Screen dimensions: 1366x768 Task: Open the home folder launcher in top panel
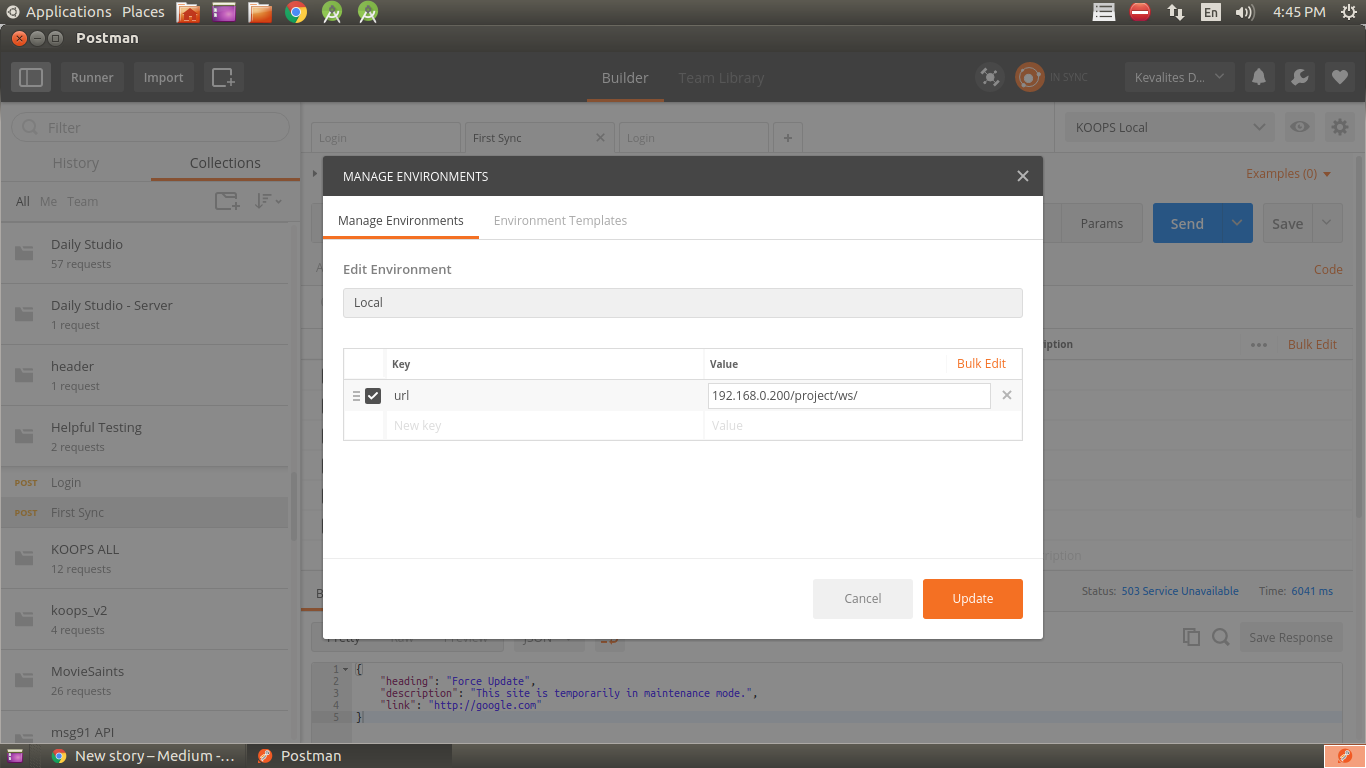[188, 12]
